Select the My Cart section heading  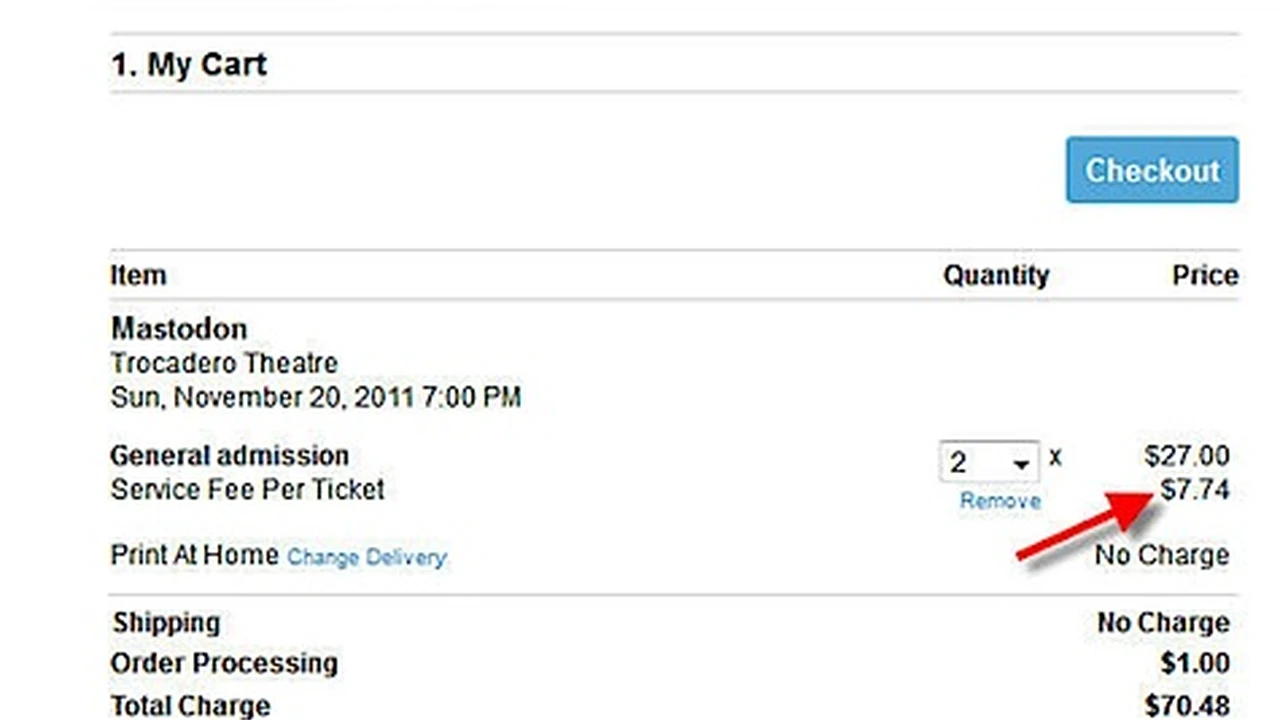tap(189, 65)
